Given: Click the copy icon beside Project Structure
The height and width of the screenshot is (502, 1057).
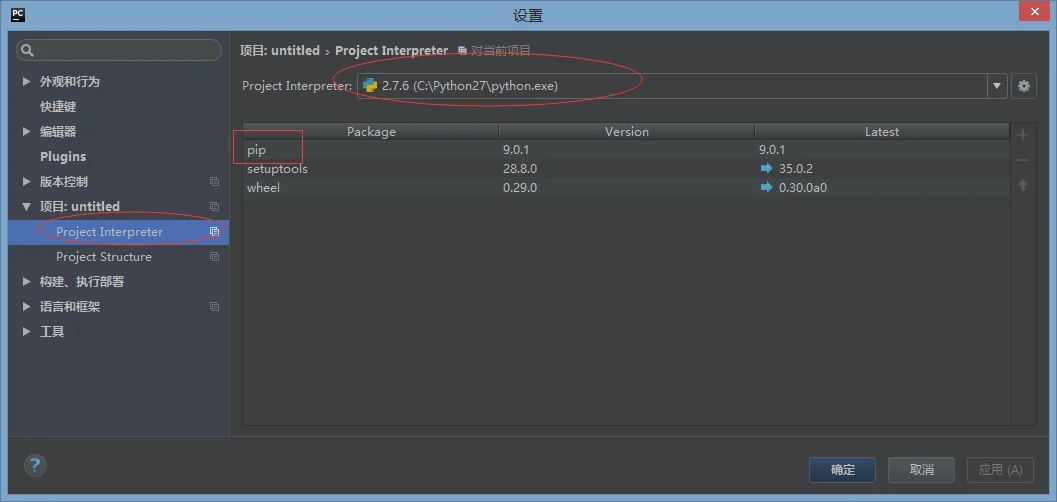Looking at the screenshot, I should tap(214, 257).
